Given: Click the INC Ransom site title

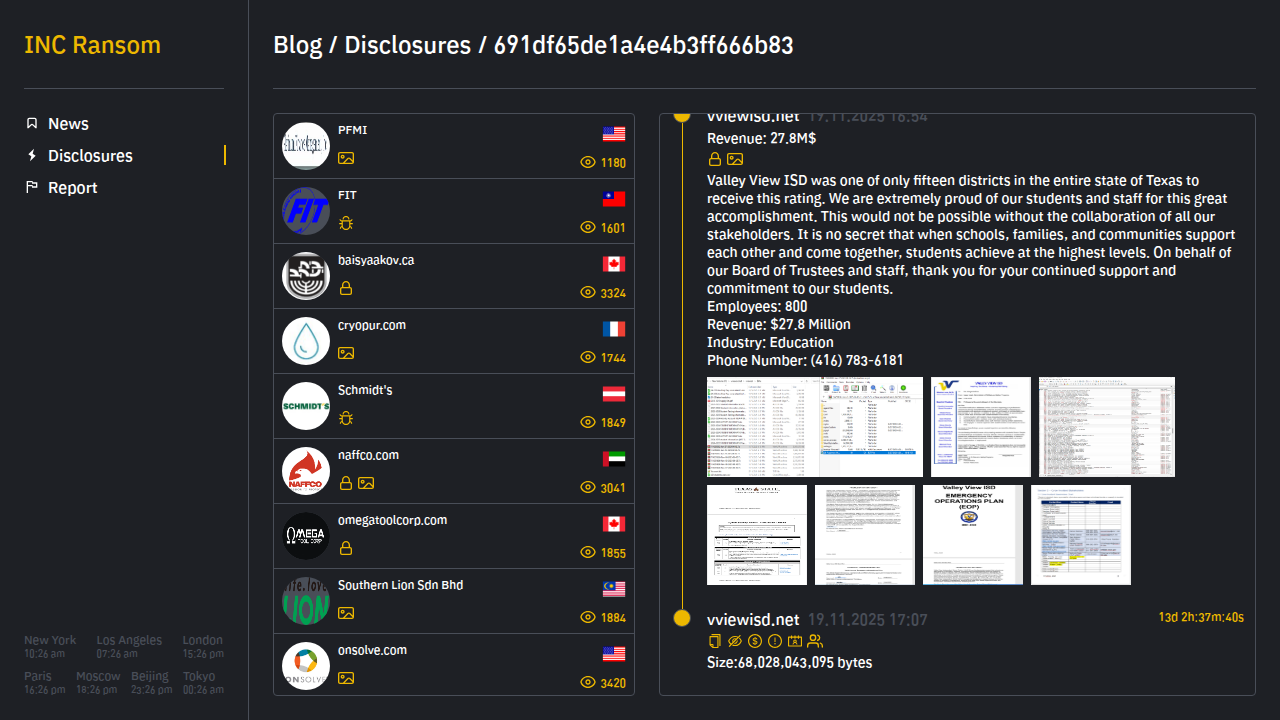Looking at the screenshot, I should coord(92,46).
